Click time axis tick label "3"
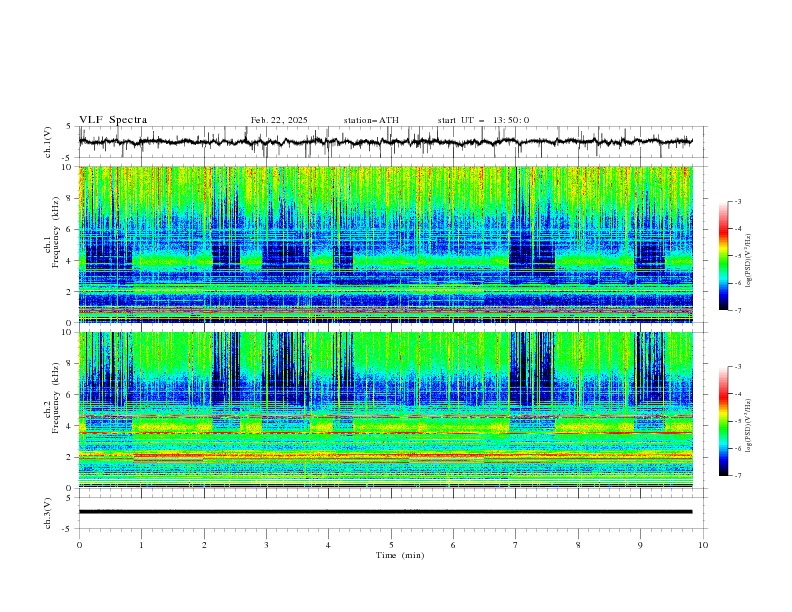The image size is (792, 612). [x=266, y=545]
